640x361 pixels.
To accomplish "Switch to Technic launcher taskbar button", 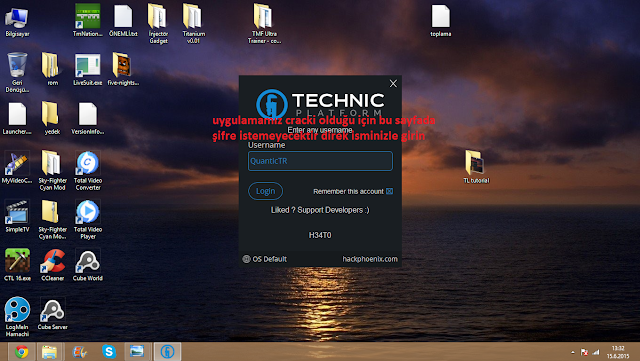I will click(x=167, y=352).
